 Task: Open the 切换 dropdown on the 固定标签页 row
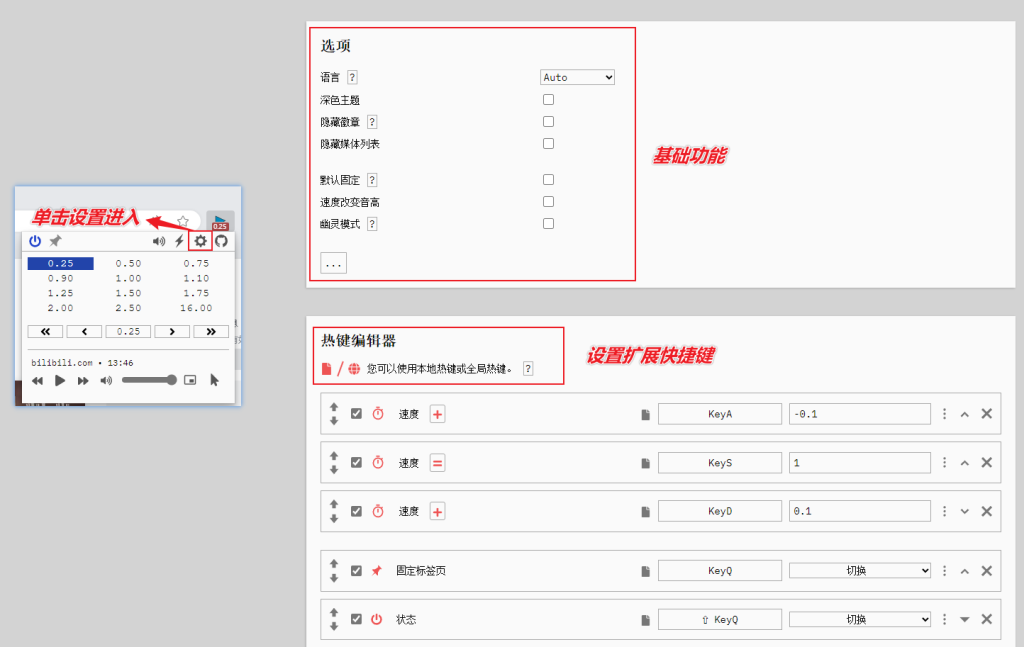[x=859, y=571]
